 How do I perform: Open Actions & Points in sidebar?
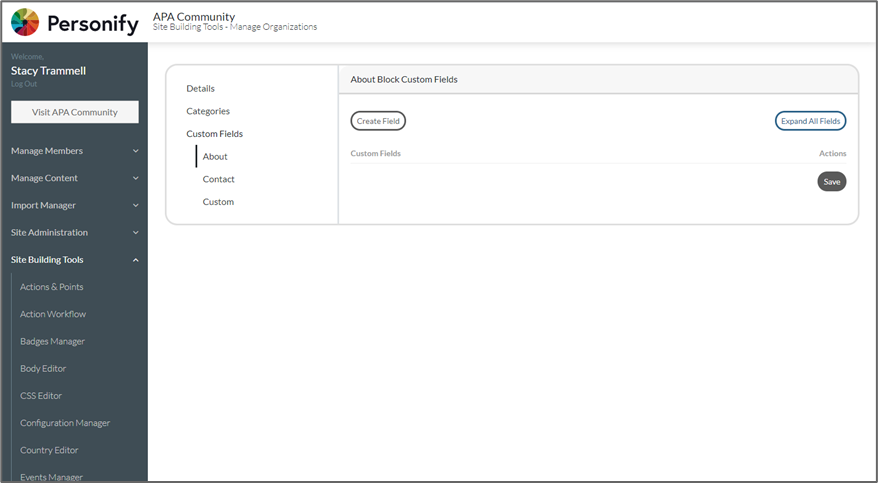click(52, 287)
